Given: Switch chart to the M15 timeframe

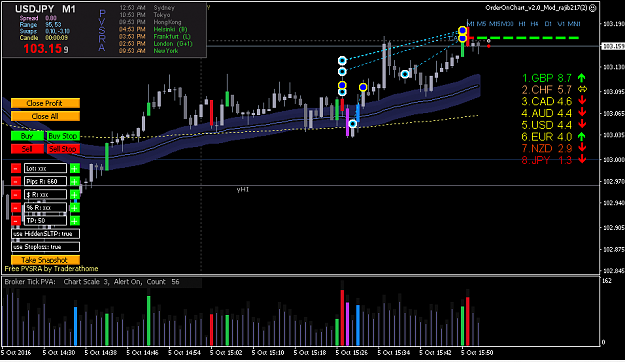Looking at the screenshot, I should (494, 24).
